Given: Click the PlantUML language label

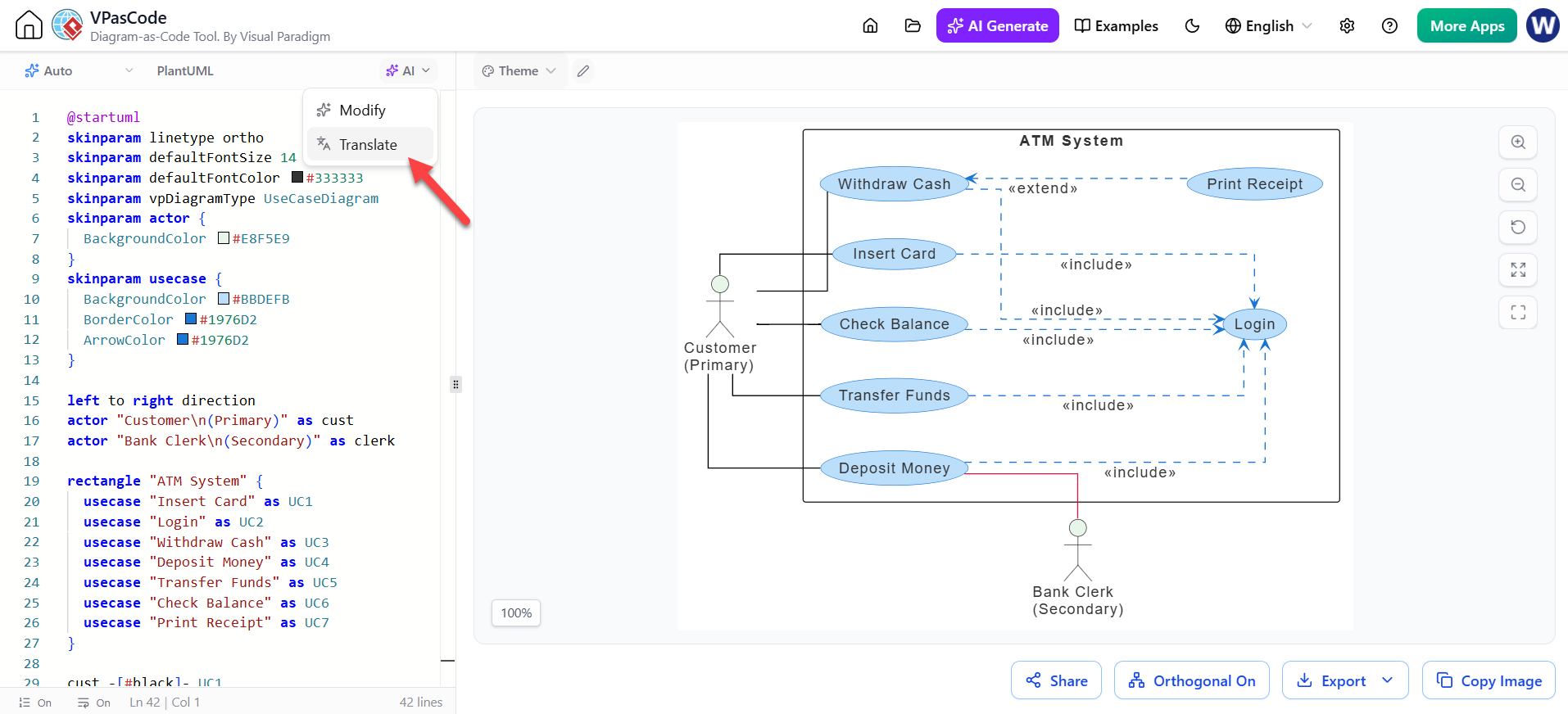Looking at the screenshot, I should 185,71.
